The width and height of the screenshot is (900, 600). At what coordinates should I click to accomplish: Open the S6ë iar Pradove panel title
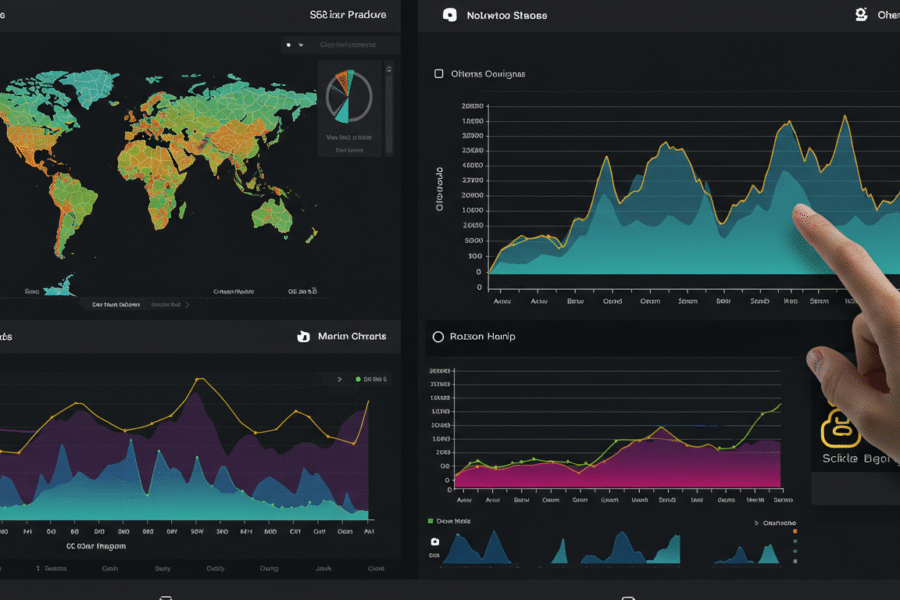348,15
